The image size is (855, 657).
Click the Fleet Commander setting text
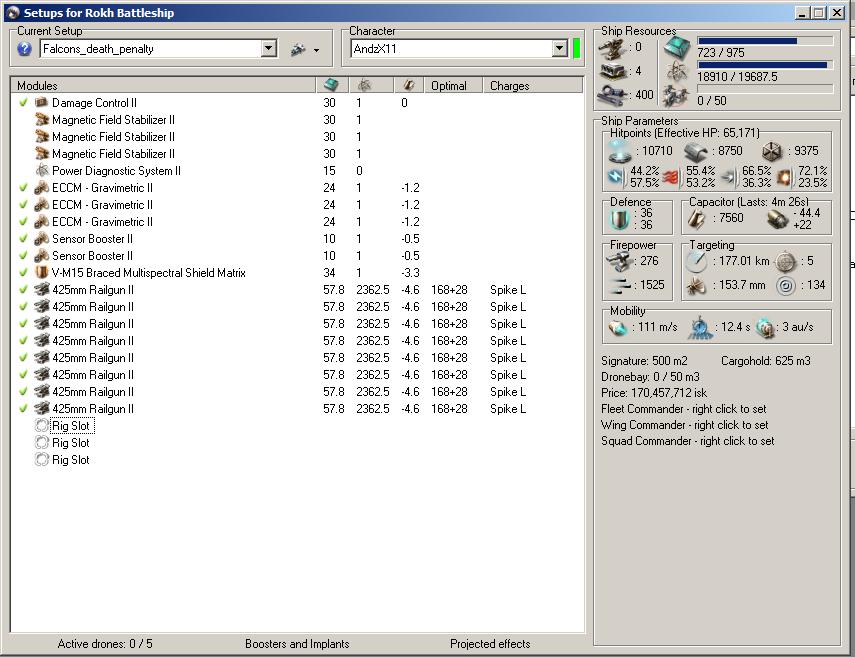tap(683, 409)
